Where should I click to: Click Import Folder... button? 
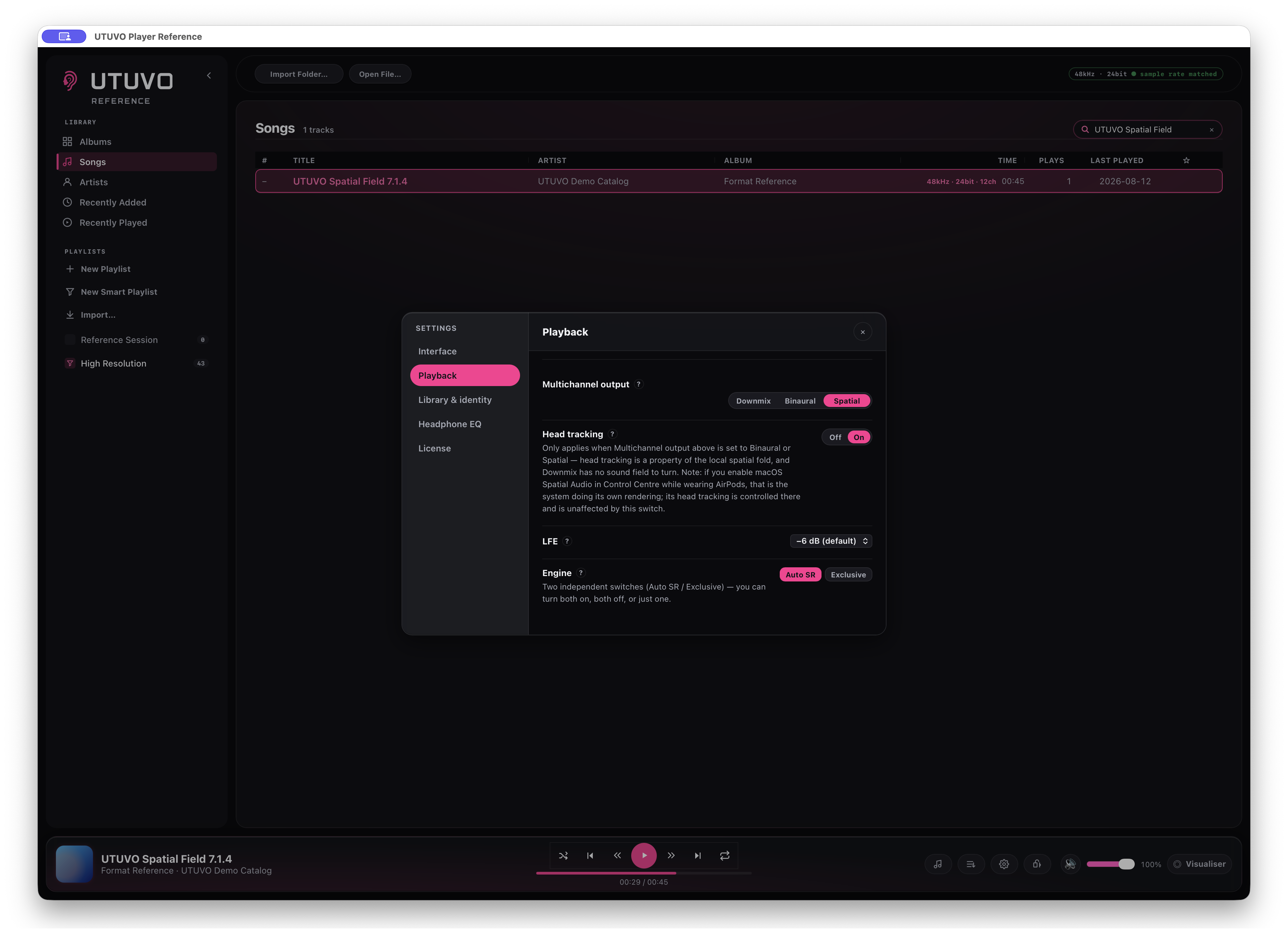tap(299, 74)
